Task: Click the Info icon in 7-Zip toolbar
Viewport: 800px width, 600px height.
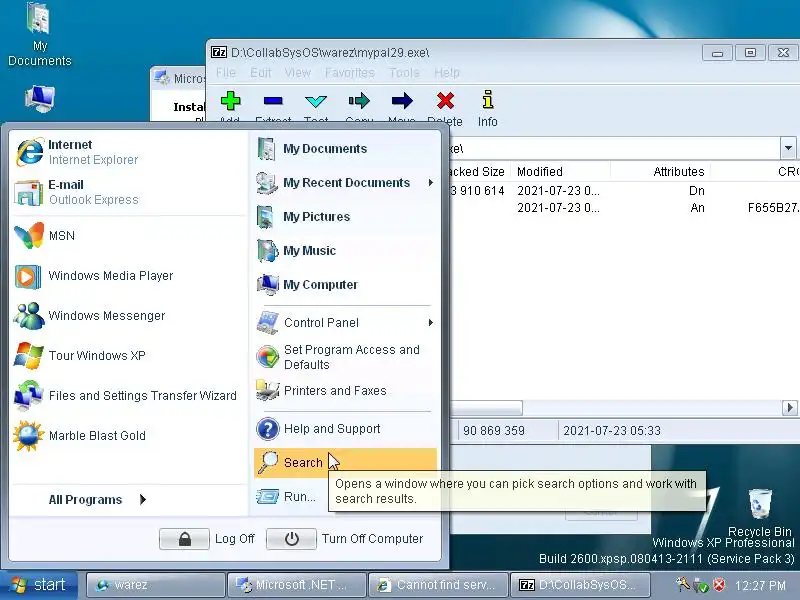Action: pyautogui.click(x=488, y=100)
